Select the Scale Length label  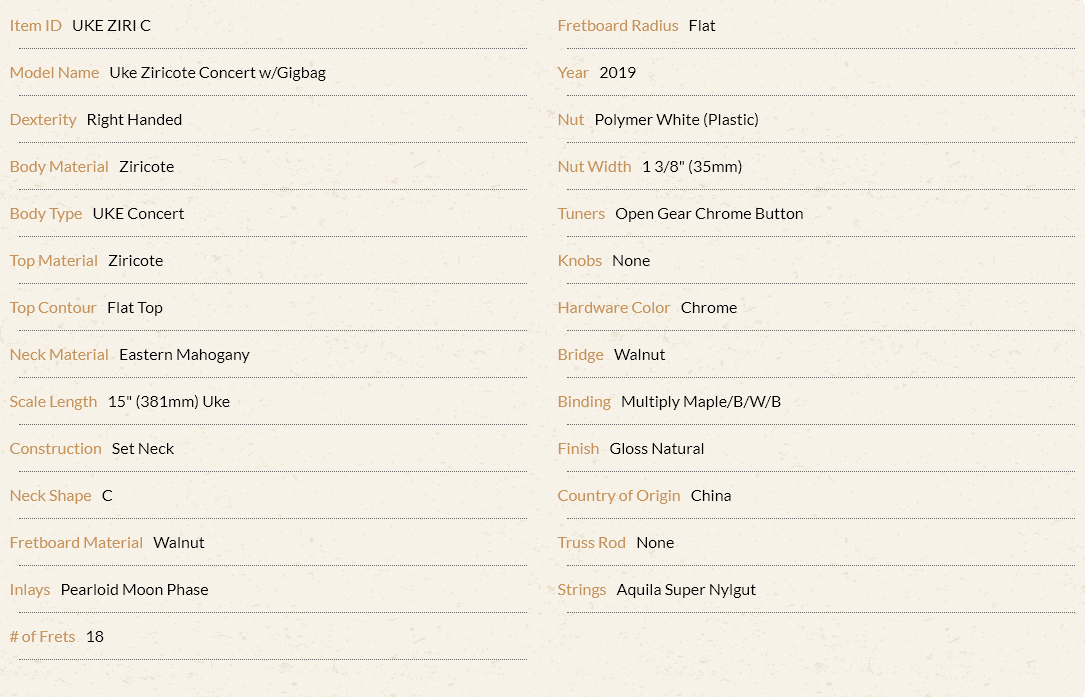(x=53, y=402)
